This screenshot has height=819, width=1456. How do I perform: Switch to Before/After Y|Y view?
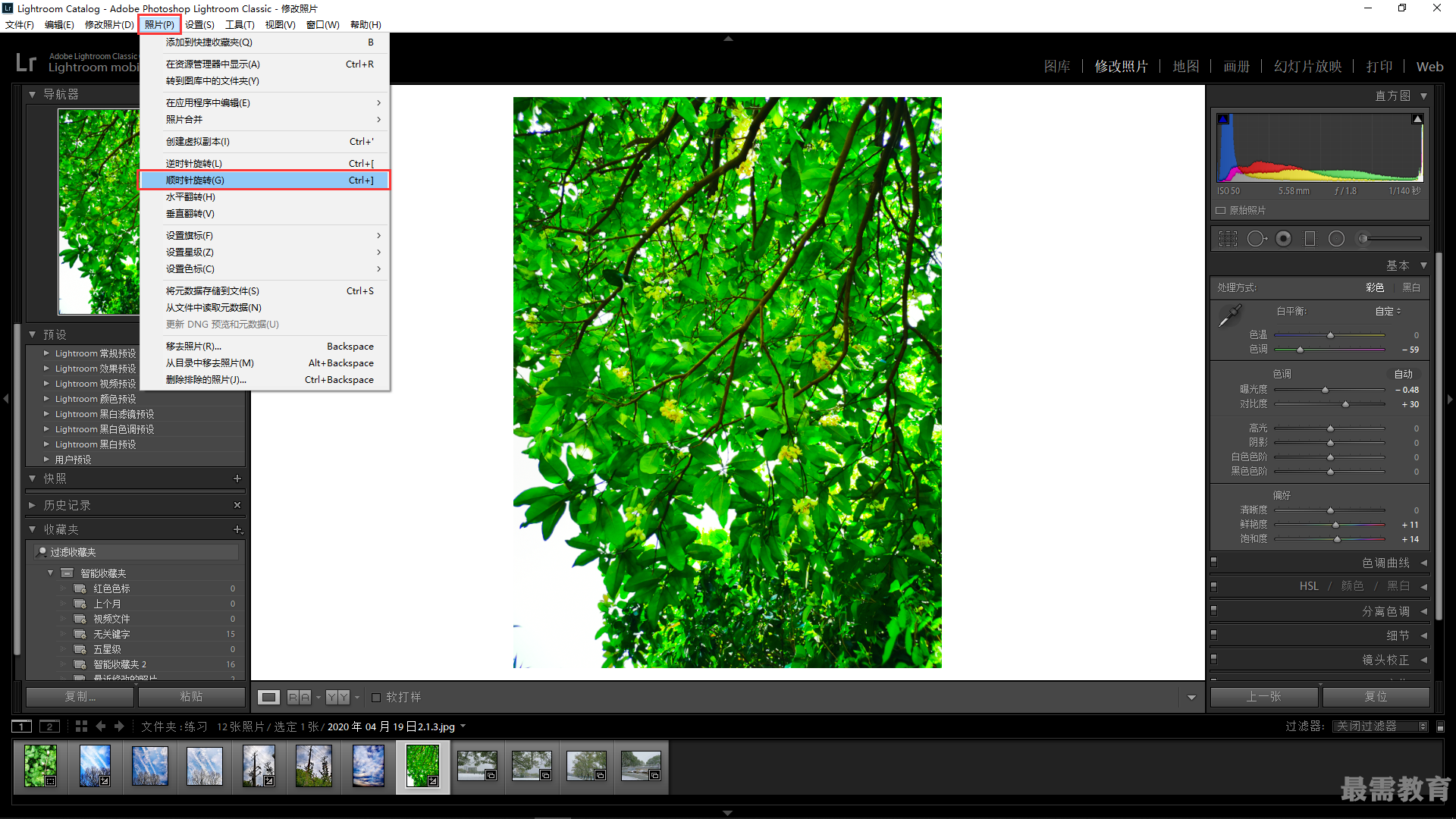point(337,697)
